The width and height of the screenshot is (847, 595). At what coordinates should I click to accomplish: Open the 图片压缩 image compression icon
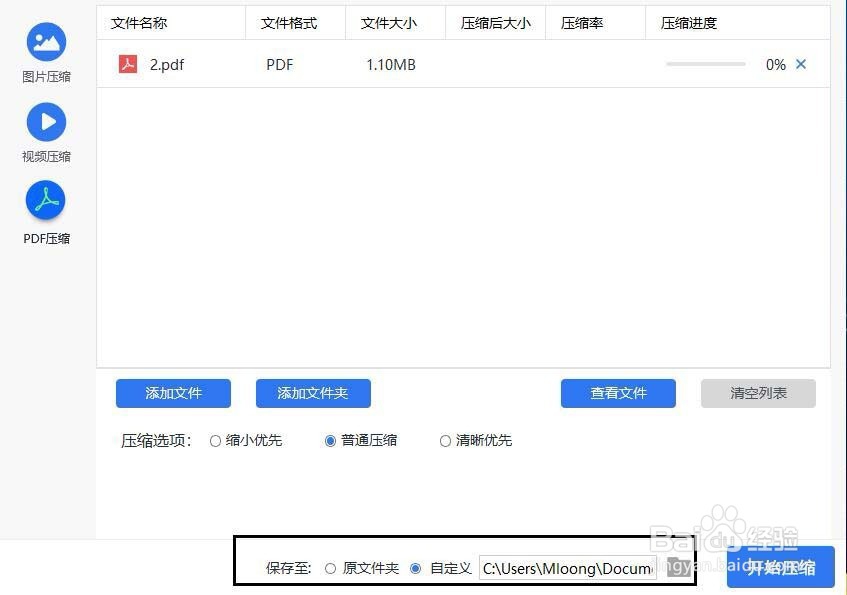46,42
